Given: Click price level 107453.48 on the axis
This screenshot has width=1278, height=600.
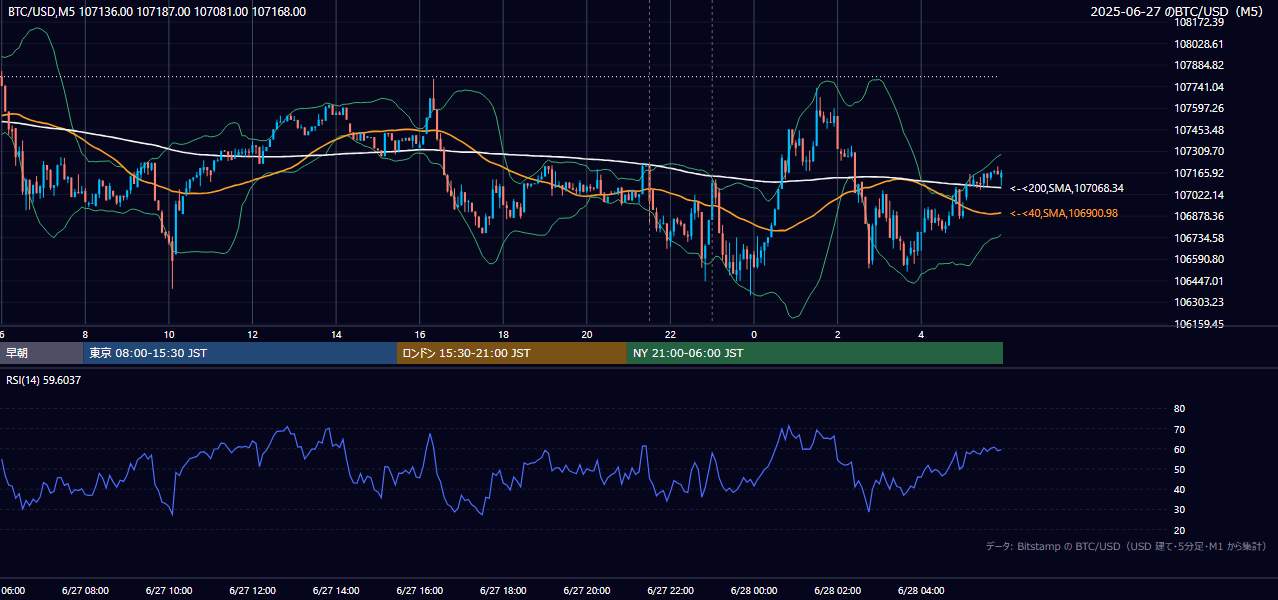Looking at the screenshot, I should [x=1199, y=130].
